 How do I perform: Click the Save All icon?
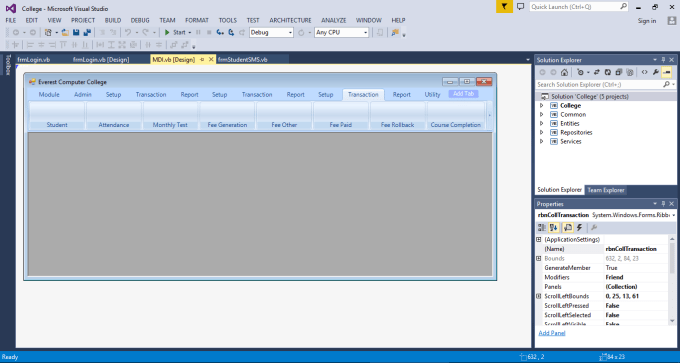point(87,33)
